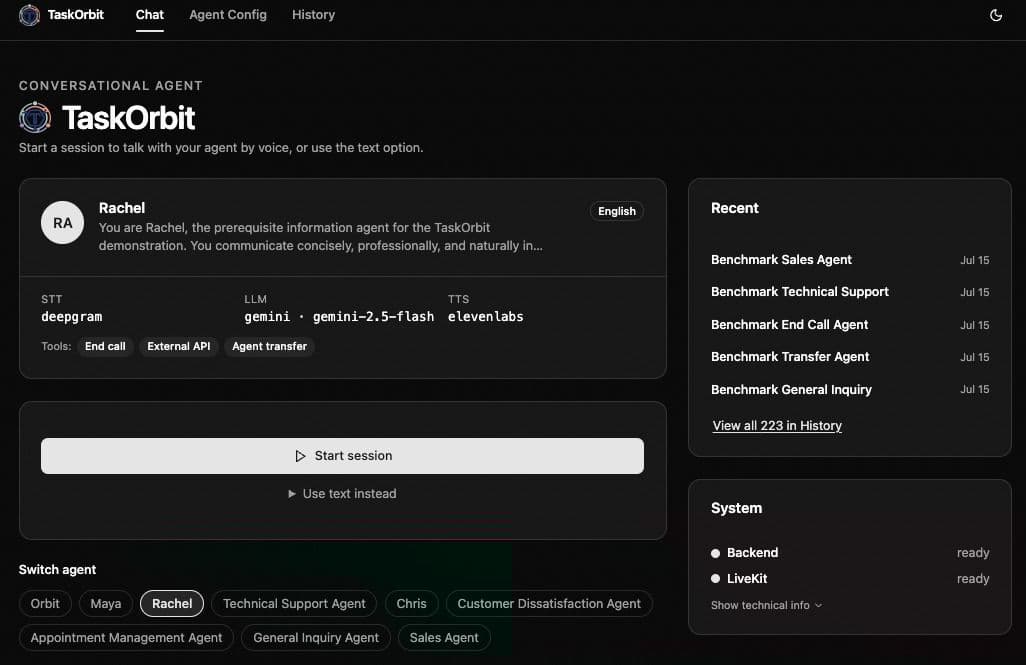
Task: Click the gemini-2.5-flash LLM value
Action: pos(339,317)
